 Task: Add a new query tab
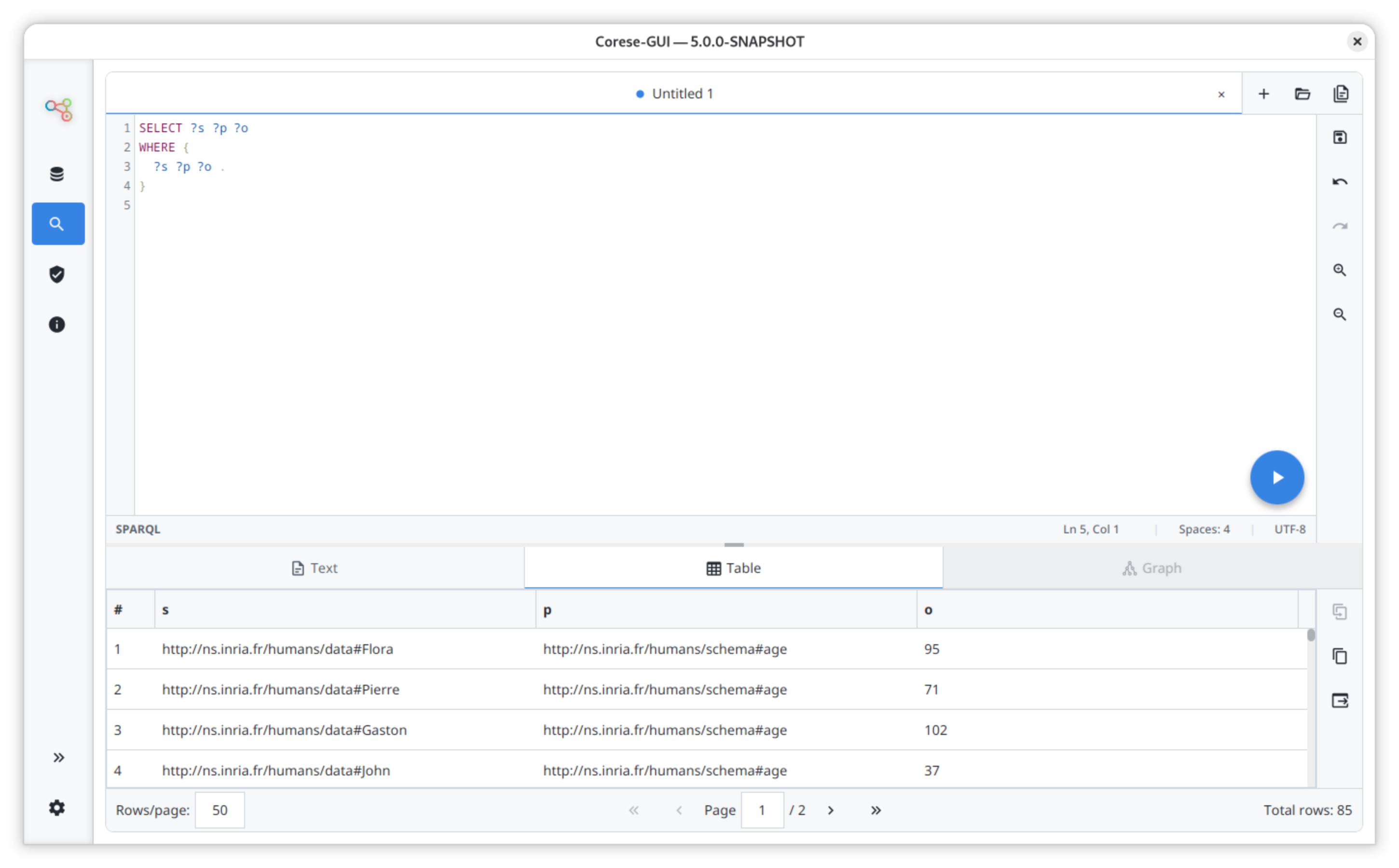(x=1263, y=94)
